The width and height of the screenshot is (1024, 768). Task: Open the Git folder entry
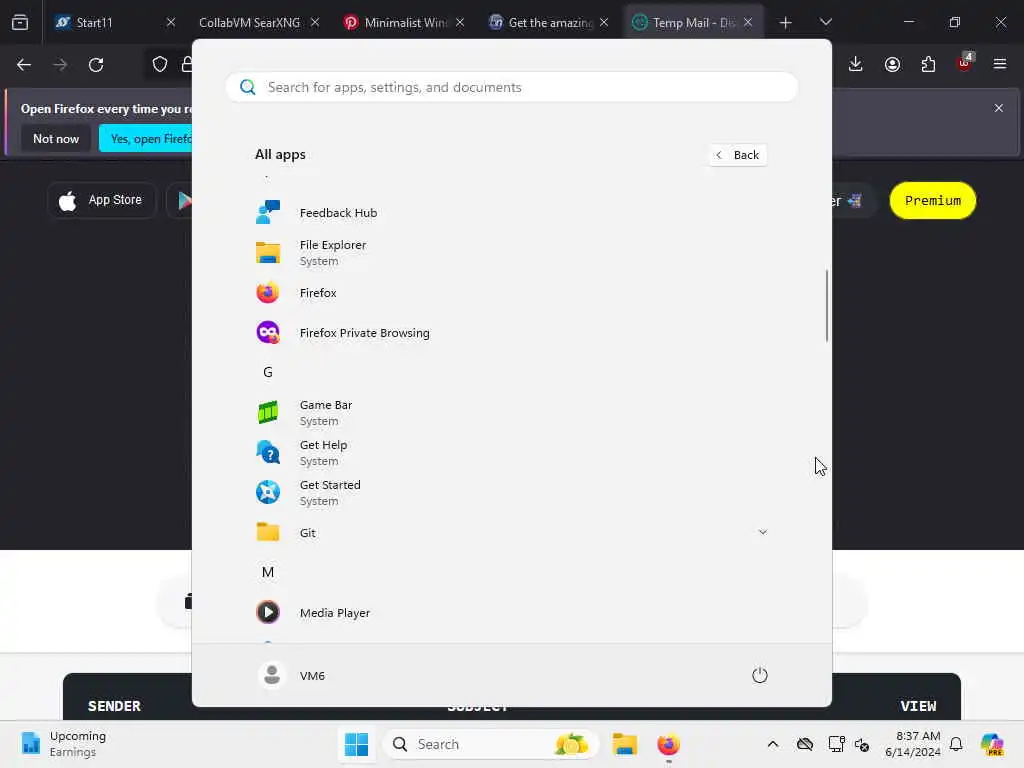click(511, 533)
